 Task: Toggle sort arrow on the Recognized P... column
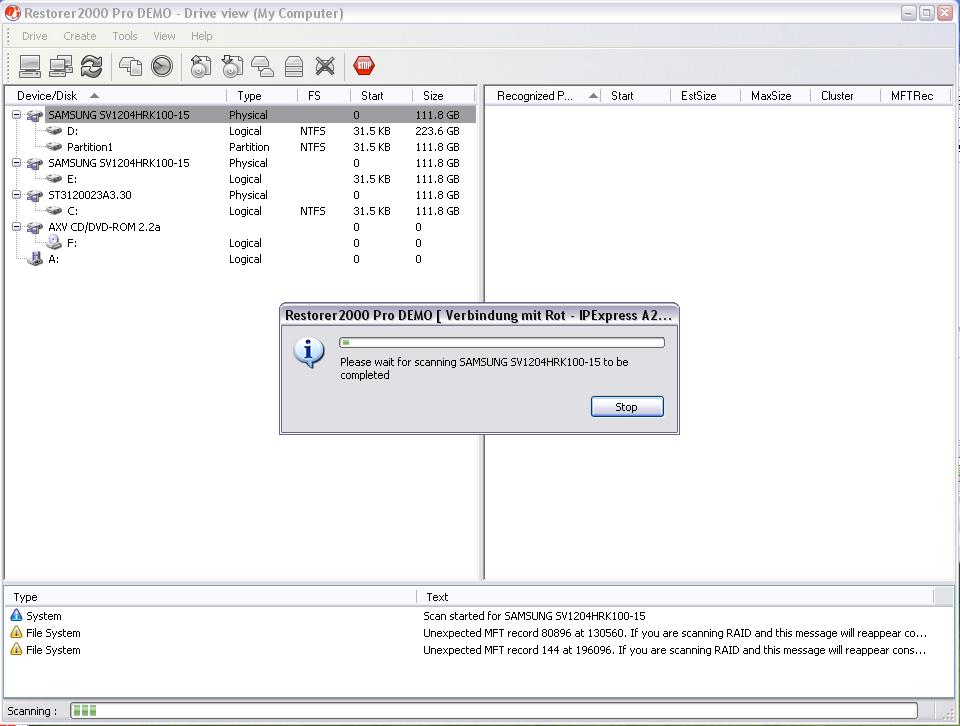pos(593,95)
